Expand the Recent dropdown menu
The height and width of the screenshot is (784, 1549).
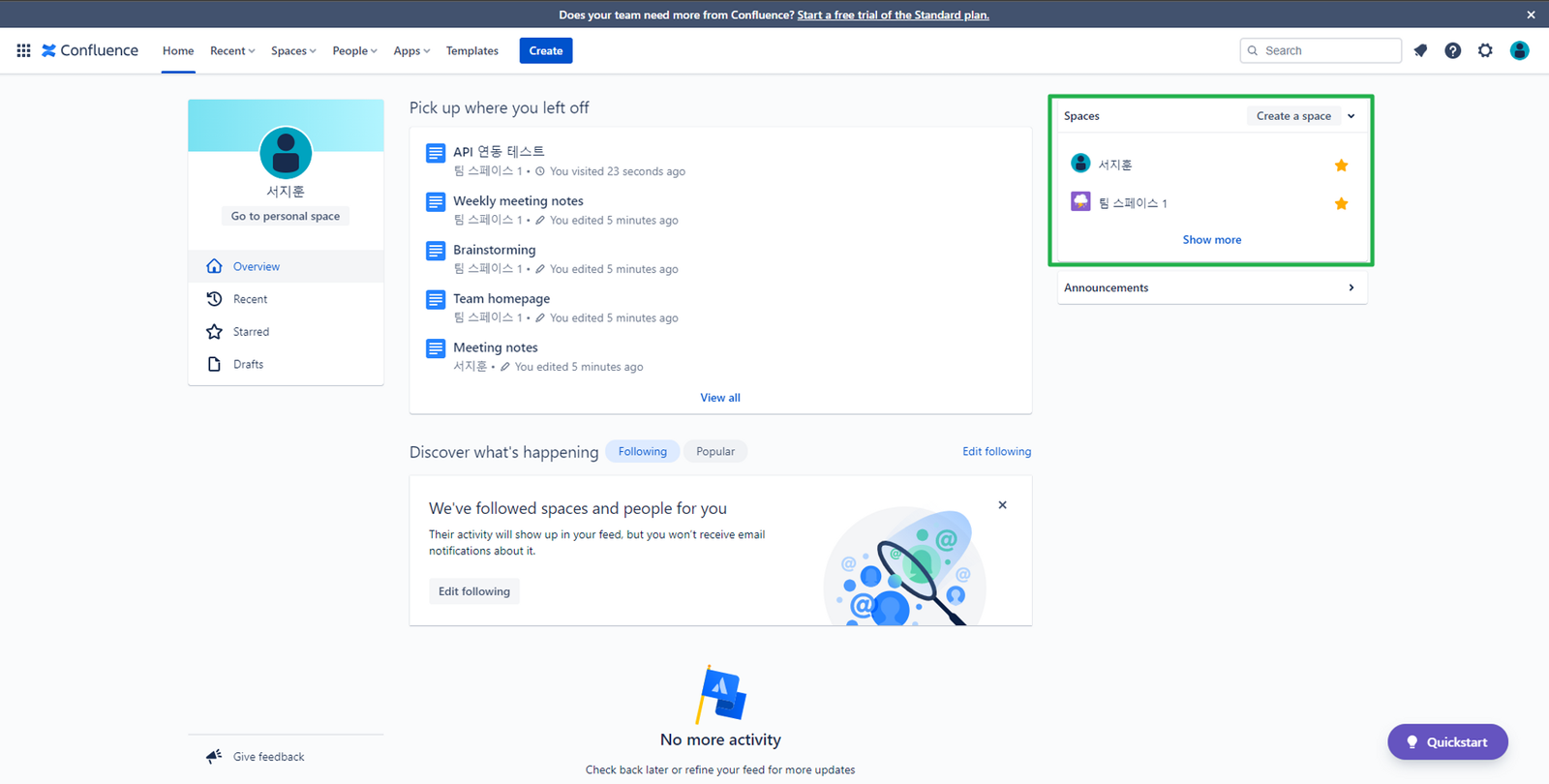(x=232, y=50)
